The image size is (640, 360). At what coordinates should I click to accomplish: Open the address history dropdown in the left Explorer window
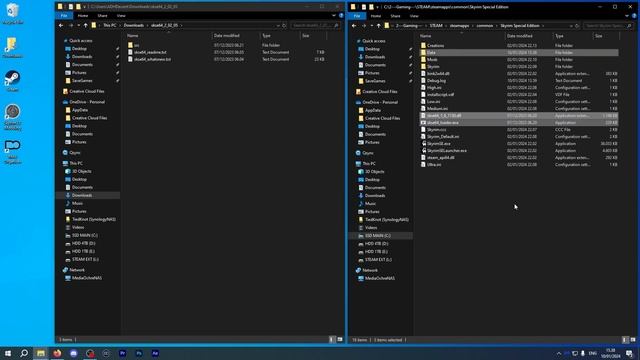tap(278, 25)
